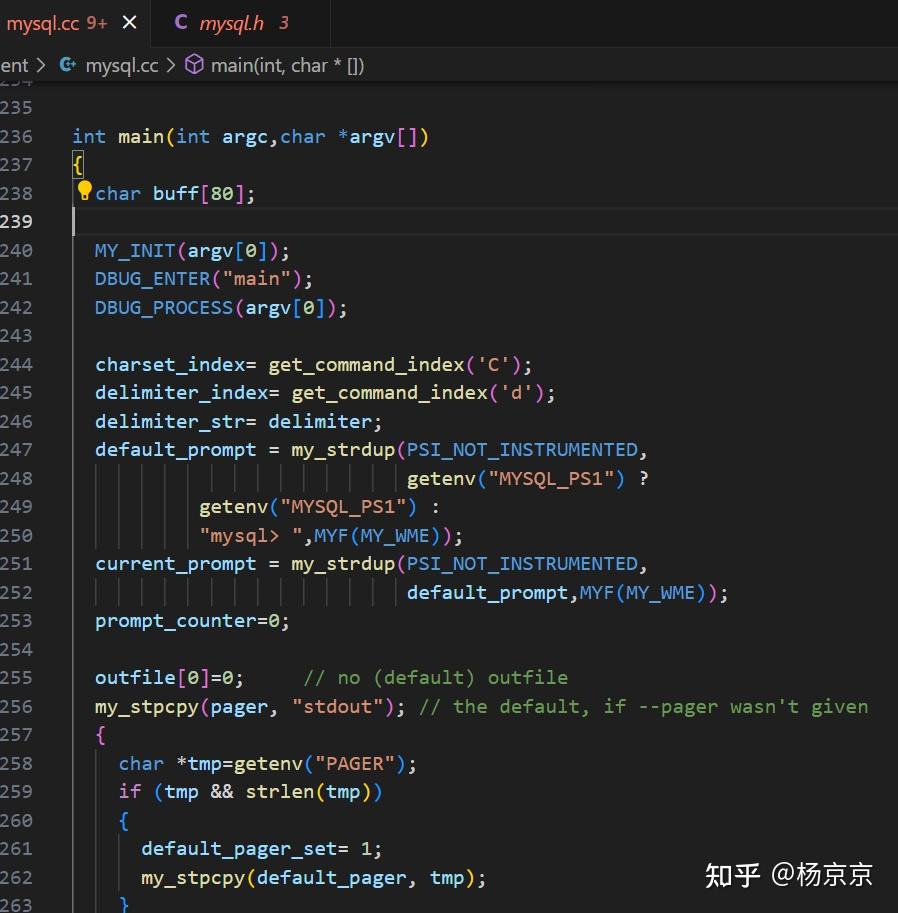Click the C file icon on mysql.h tab
The height and width of the screenshot is (913, 898).
tap(181, 23)
